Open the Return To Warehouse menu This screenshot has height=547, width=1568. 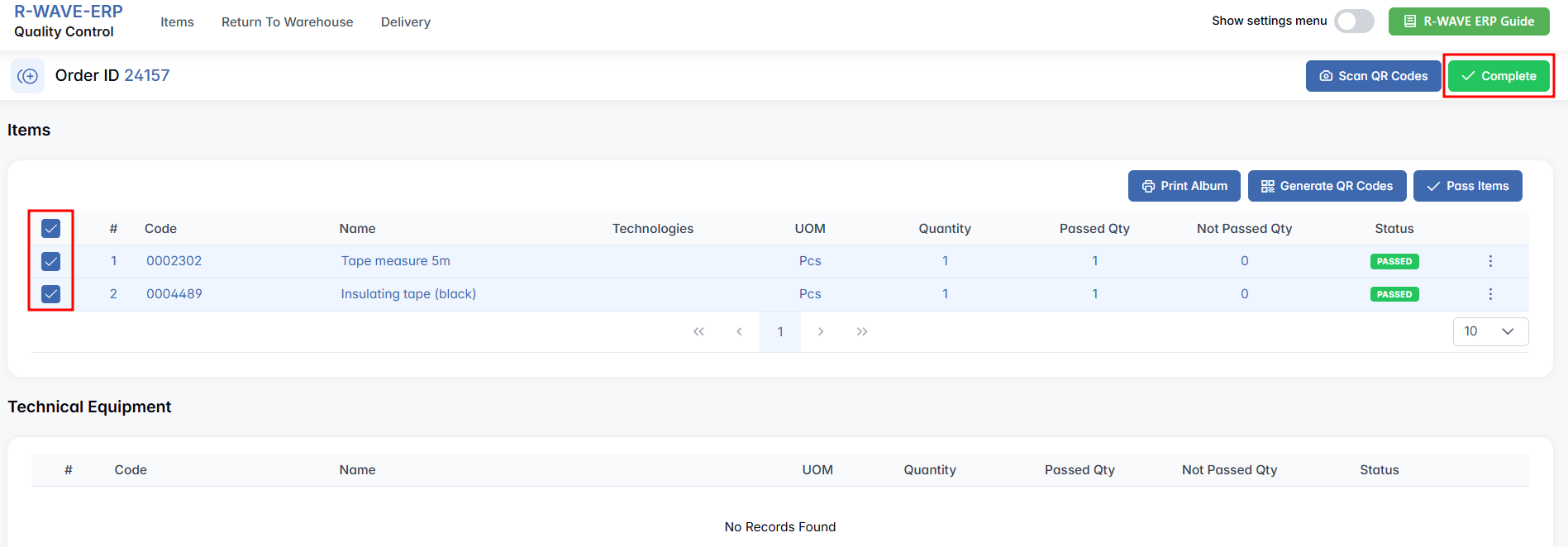coord(287,22)
